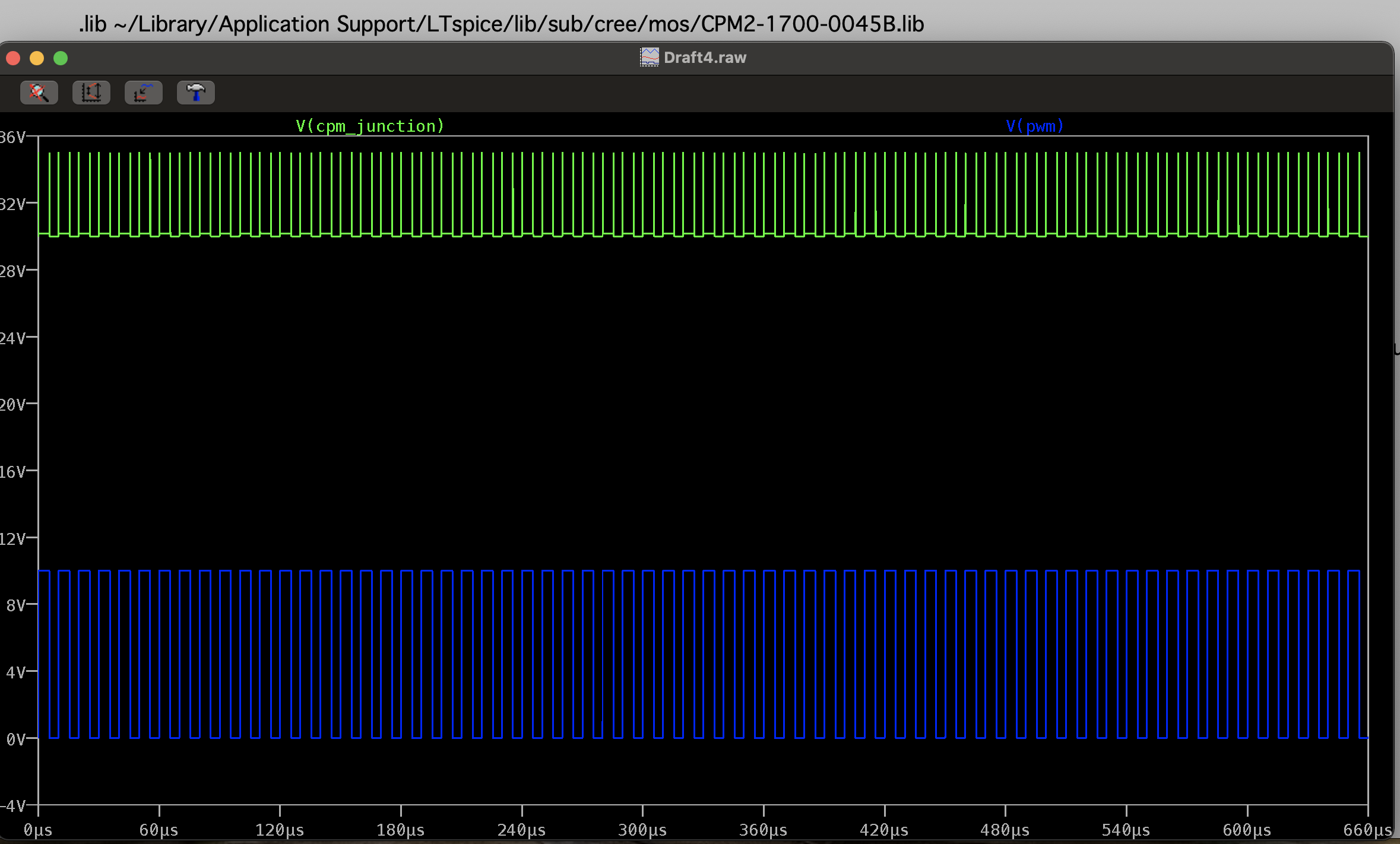Close the Draft4.raw window with red button
Screen dimensions: 1400x844
coord(13,58)
